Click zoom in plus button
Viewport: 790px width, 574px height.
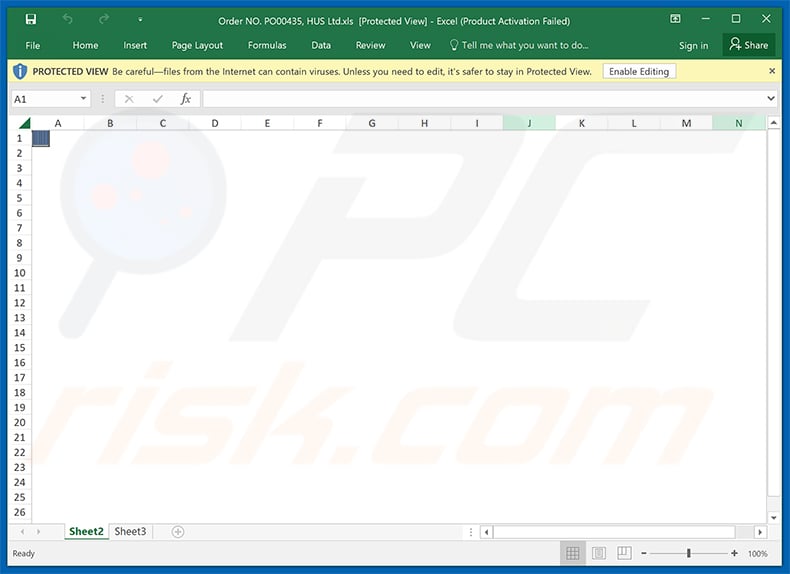click(x=735, y=553)
